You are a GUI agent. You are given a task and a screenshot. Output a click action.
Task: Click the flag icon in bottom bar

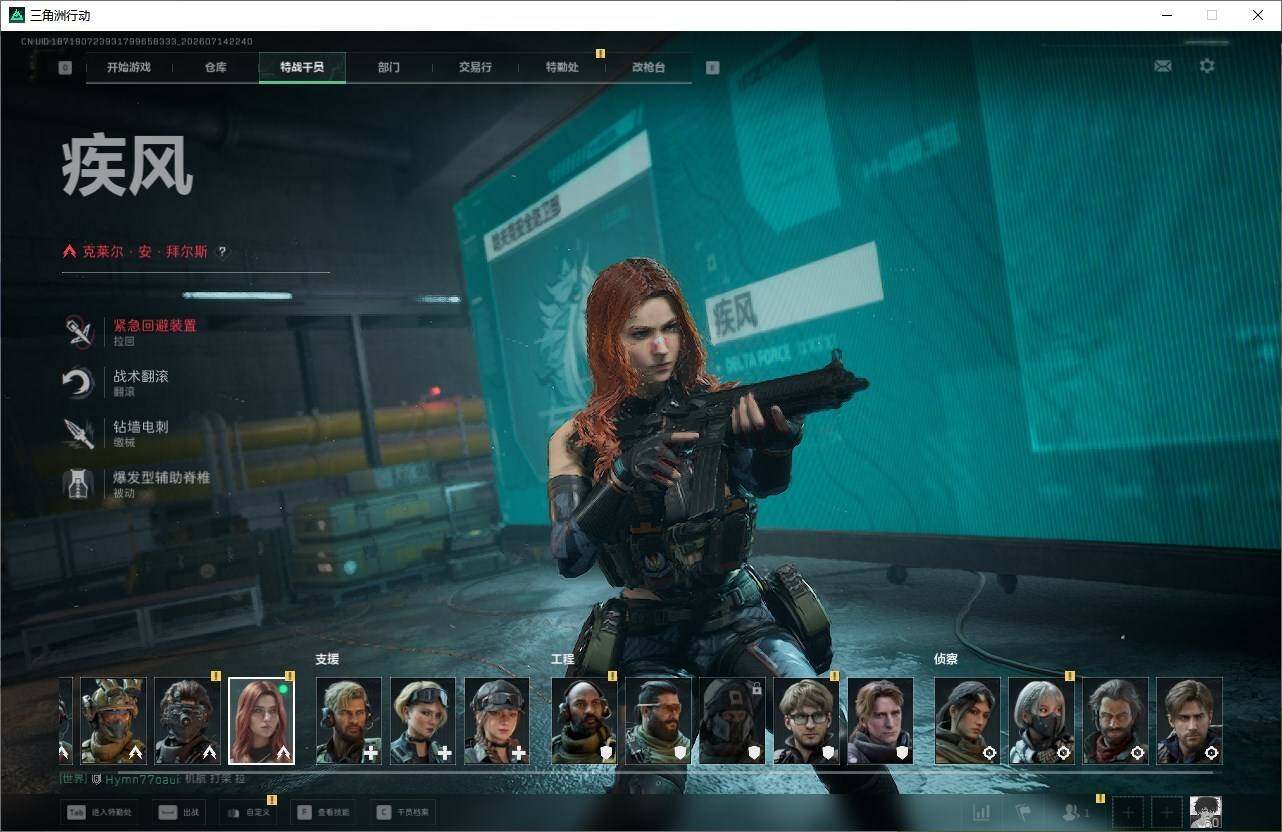[x=1023, y=812]
